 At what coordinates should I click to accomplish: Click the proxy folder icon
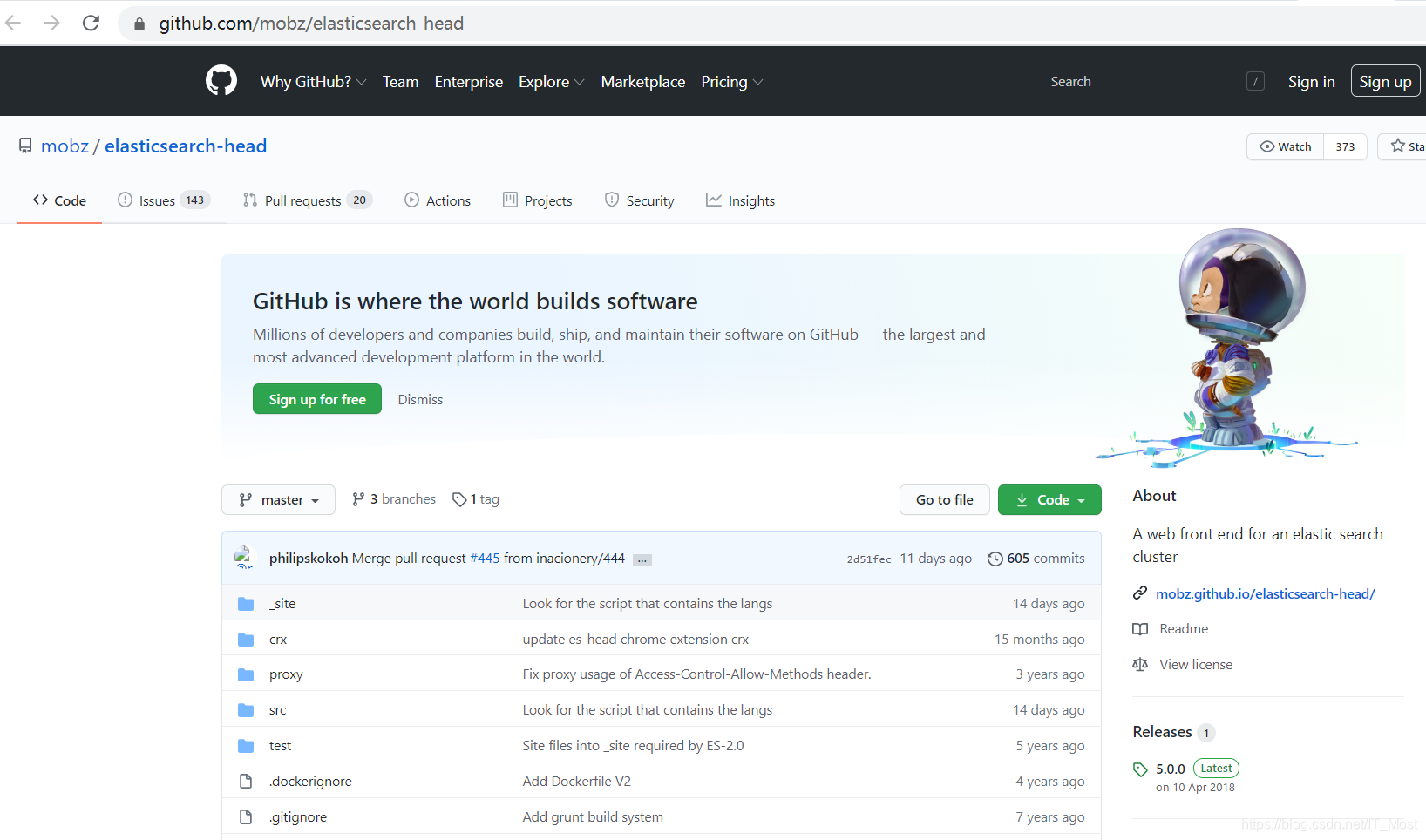[246, 675]
